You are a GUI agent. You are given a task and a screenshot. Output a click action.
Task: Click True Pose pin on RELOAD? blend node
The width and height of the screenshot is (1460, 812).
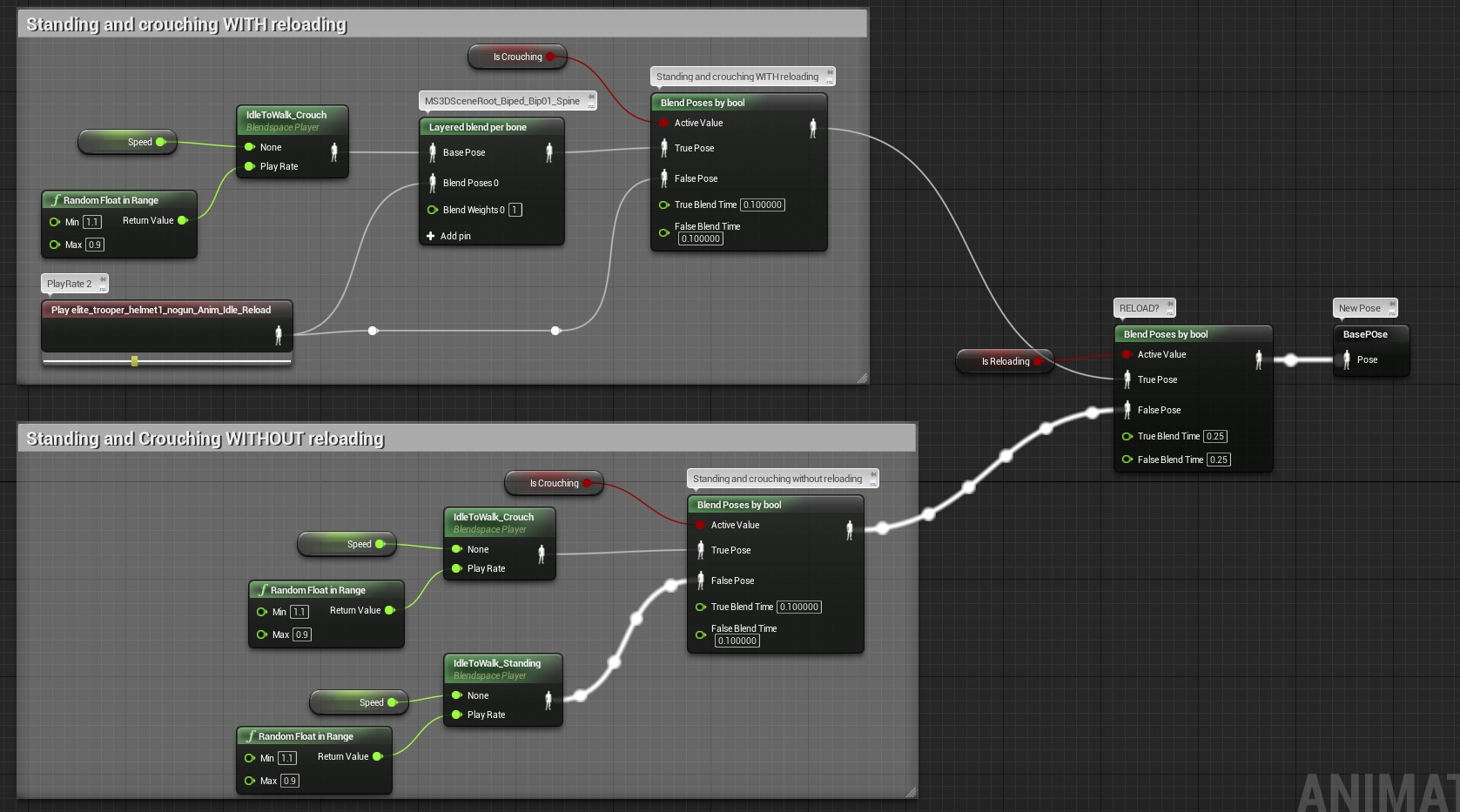(1127, 379)
